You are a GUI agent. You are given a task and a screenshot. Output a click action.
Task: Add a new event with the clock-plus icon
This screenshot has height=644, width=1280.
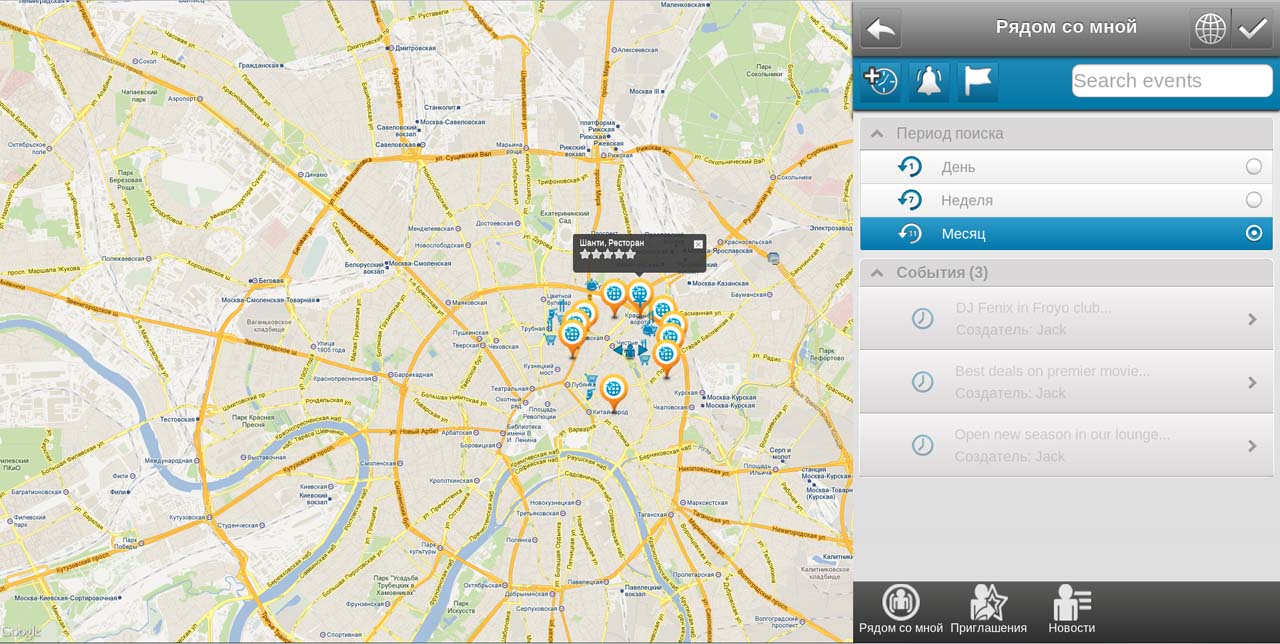click(880, 82)
